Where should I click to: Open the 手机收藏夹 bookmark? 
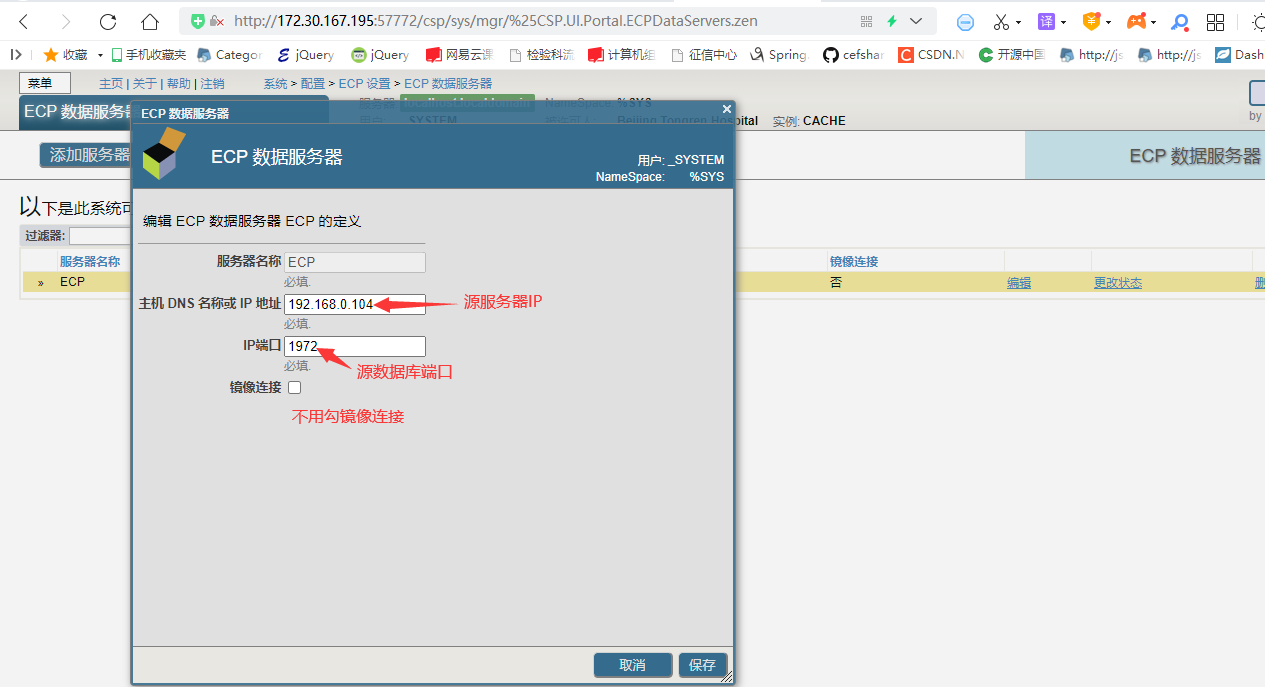pos(148,55)
